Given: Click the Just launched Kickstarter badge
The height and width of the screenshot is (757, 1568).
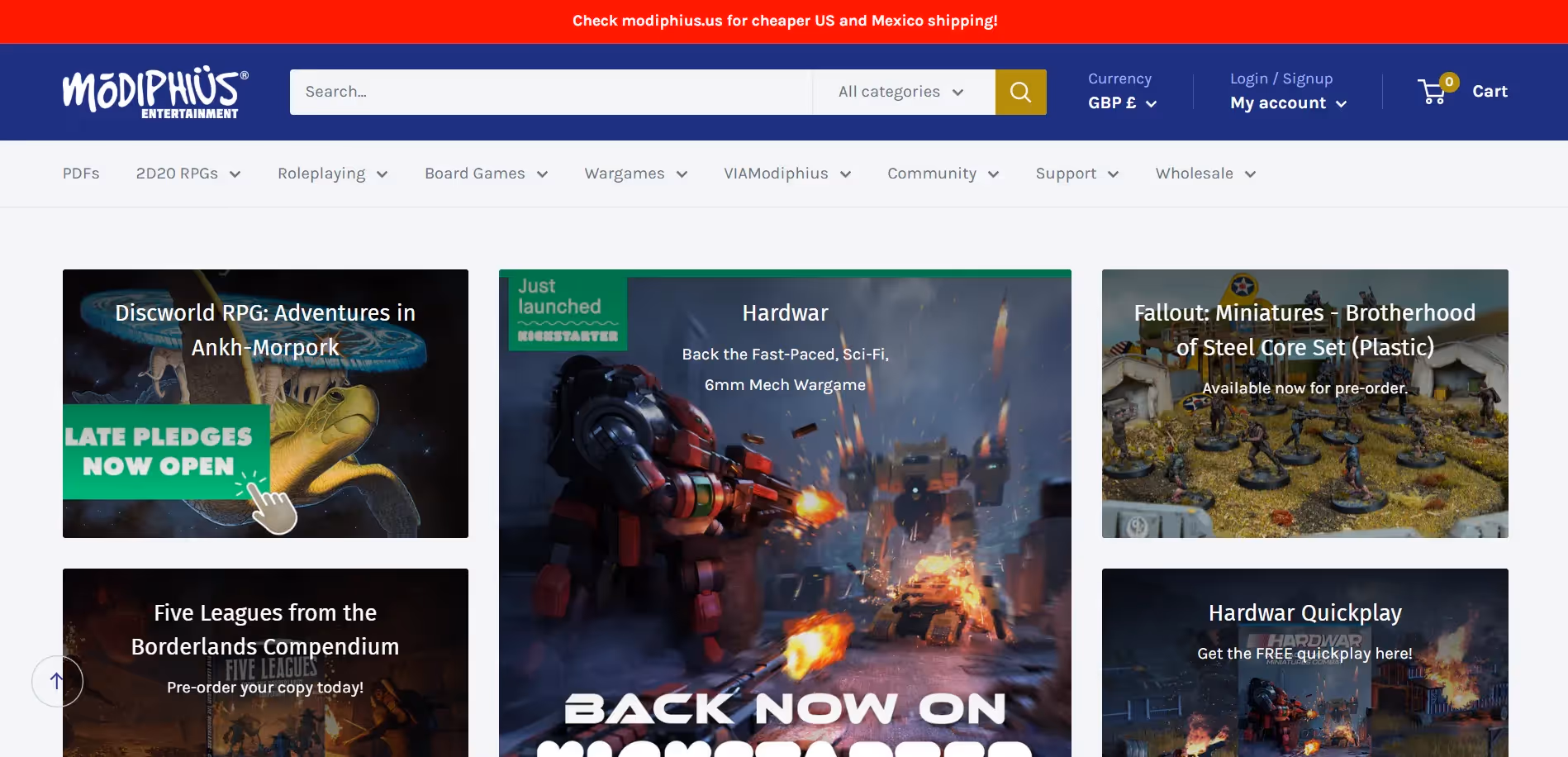Looking at the screenshot, I should click(x=568, y=313).
